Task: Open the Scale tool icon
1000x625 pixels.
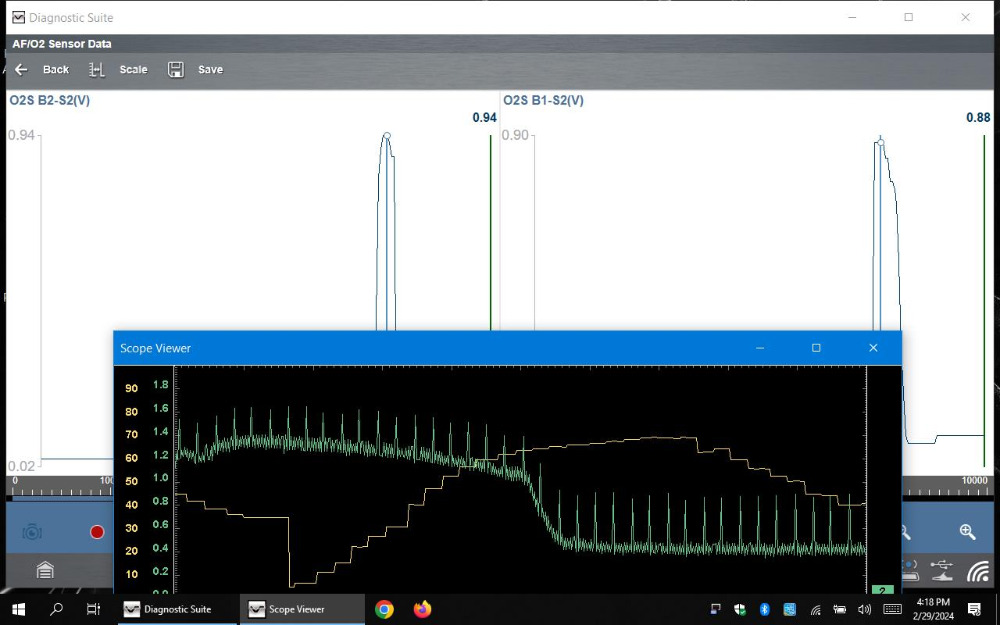Action: 97,70
